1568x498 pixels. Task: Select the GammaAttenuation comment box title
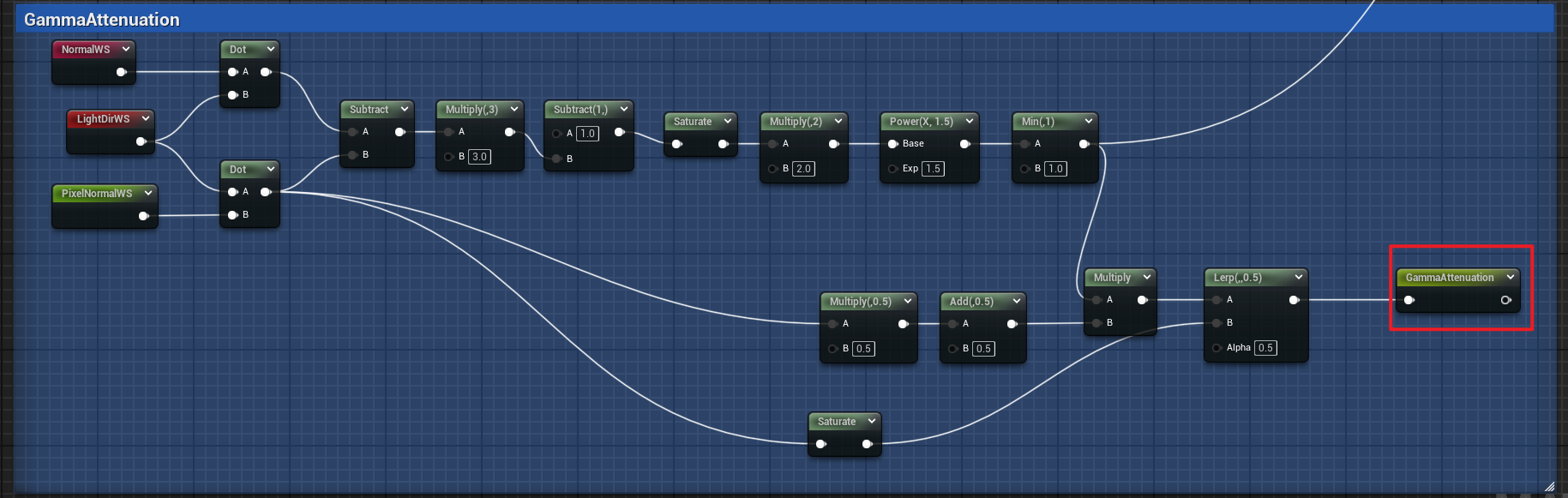[x=102, y=20]
